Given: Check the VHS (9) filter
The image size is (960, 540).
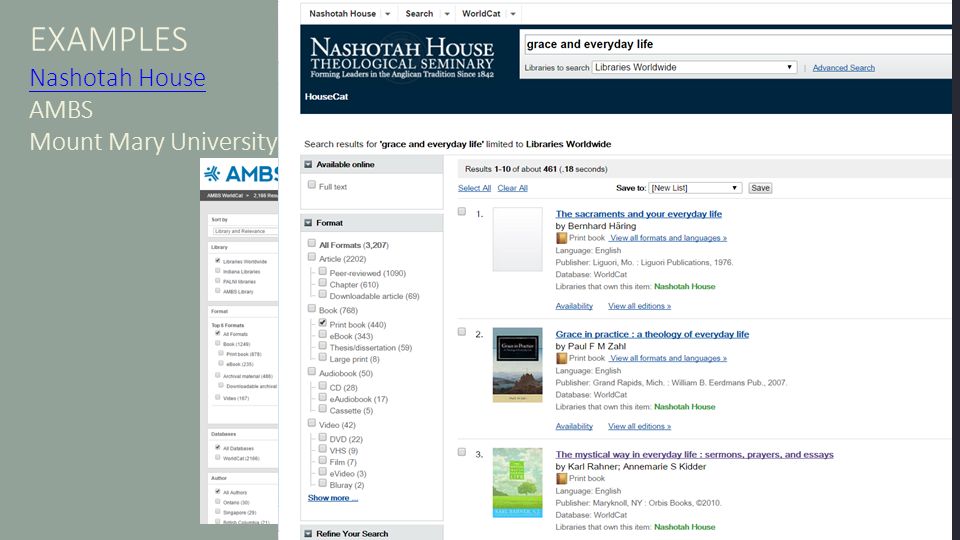Looking at the screenshot, I should (x=322, y=449).
